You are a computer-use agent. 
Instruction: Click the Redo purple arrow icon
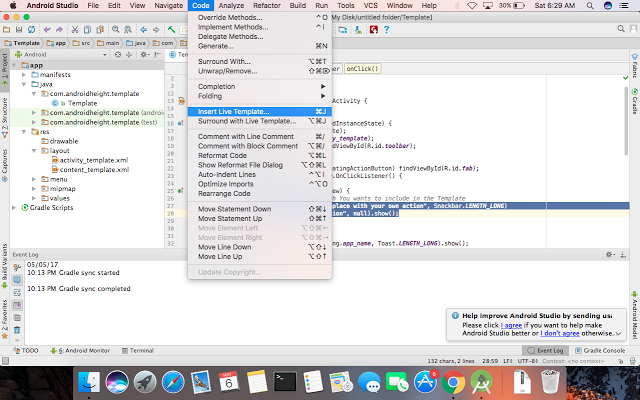(59, 29)
